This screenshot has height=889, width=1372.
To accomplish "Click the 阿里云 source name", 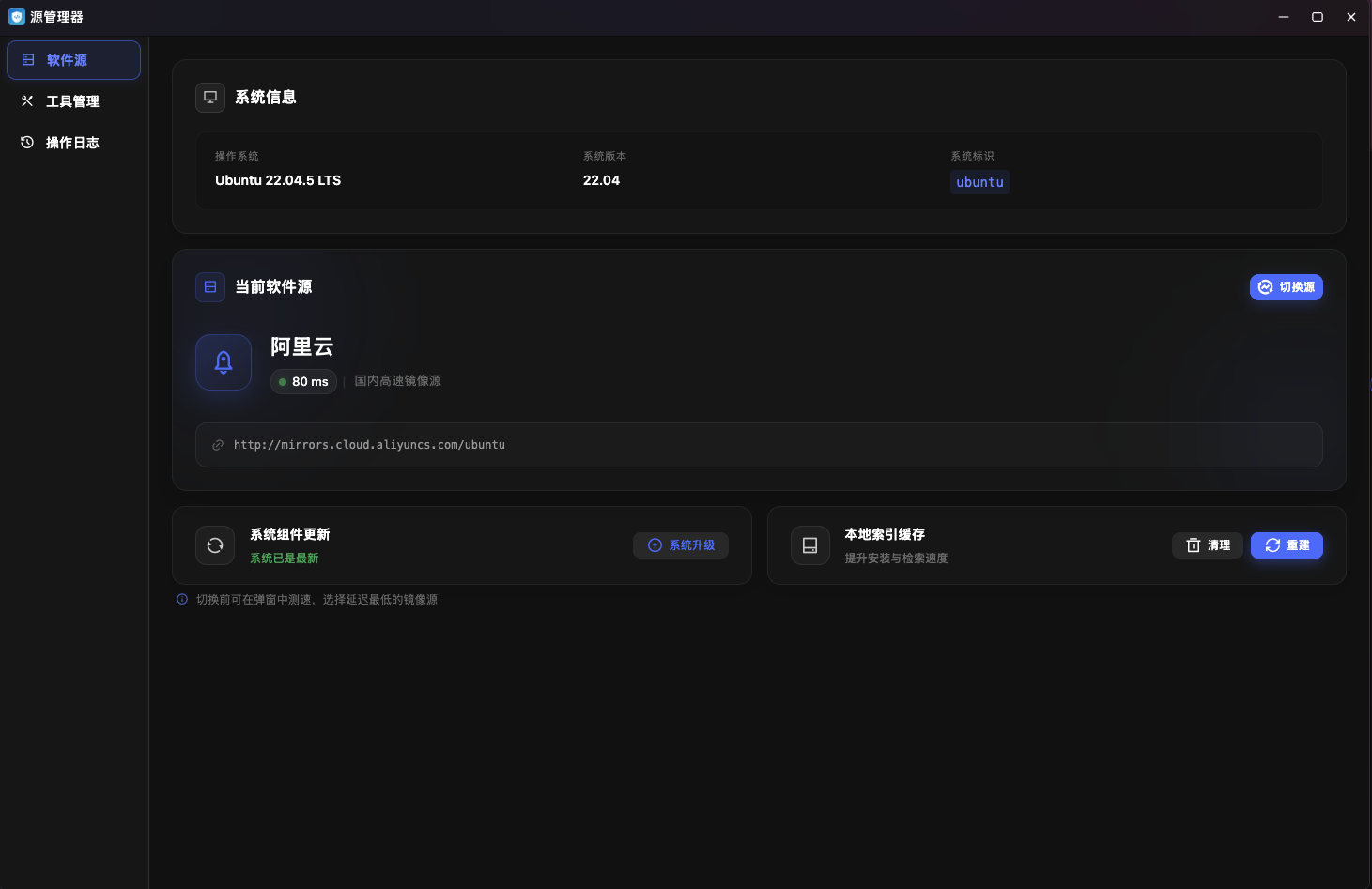I will click(302, 347).
